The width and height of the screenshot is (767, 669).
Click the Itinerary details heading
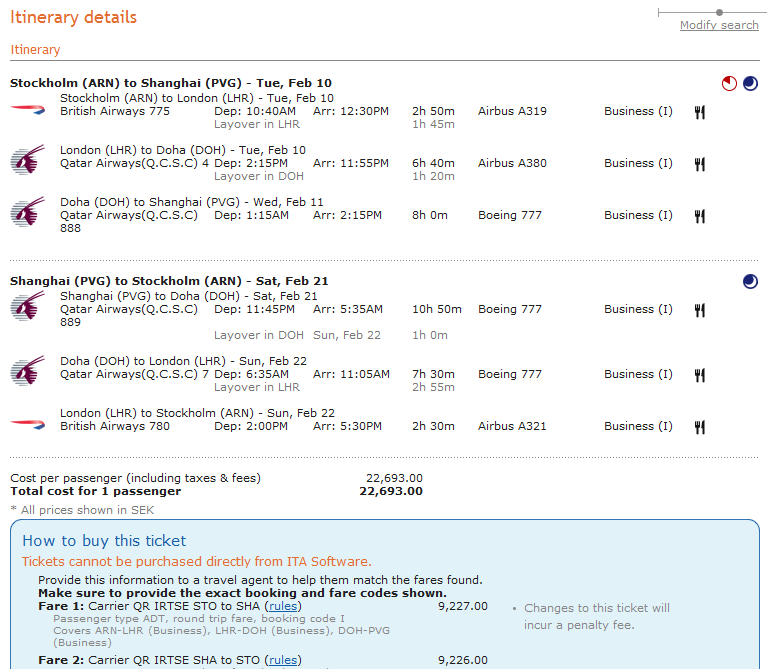pyautogui.click(x=73, y=17)
